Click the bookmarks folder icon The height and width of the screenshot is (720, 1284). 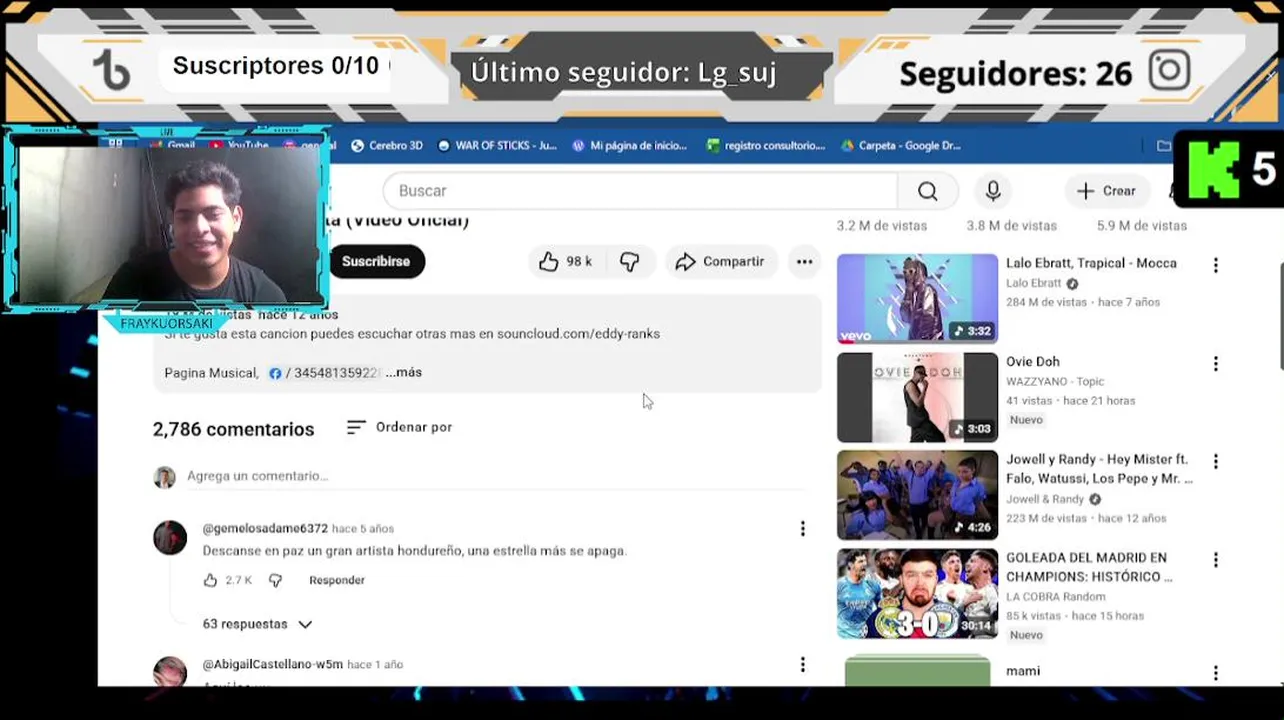(1164, 146)
